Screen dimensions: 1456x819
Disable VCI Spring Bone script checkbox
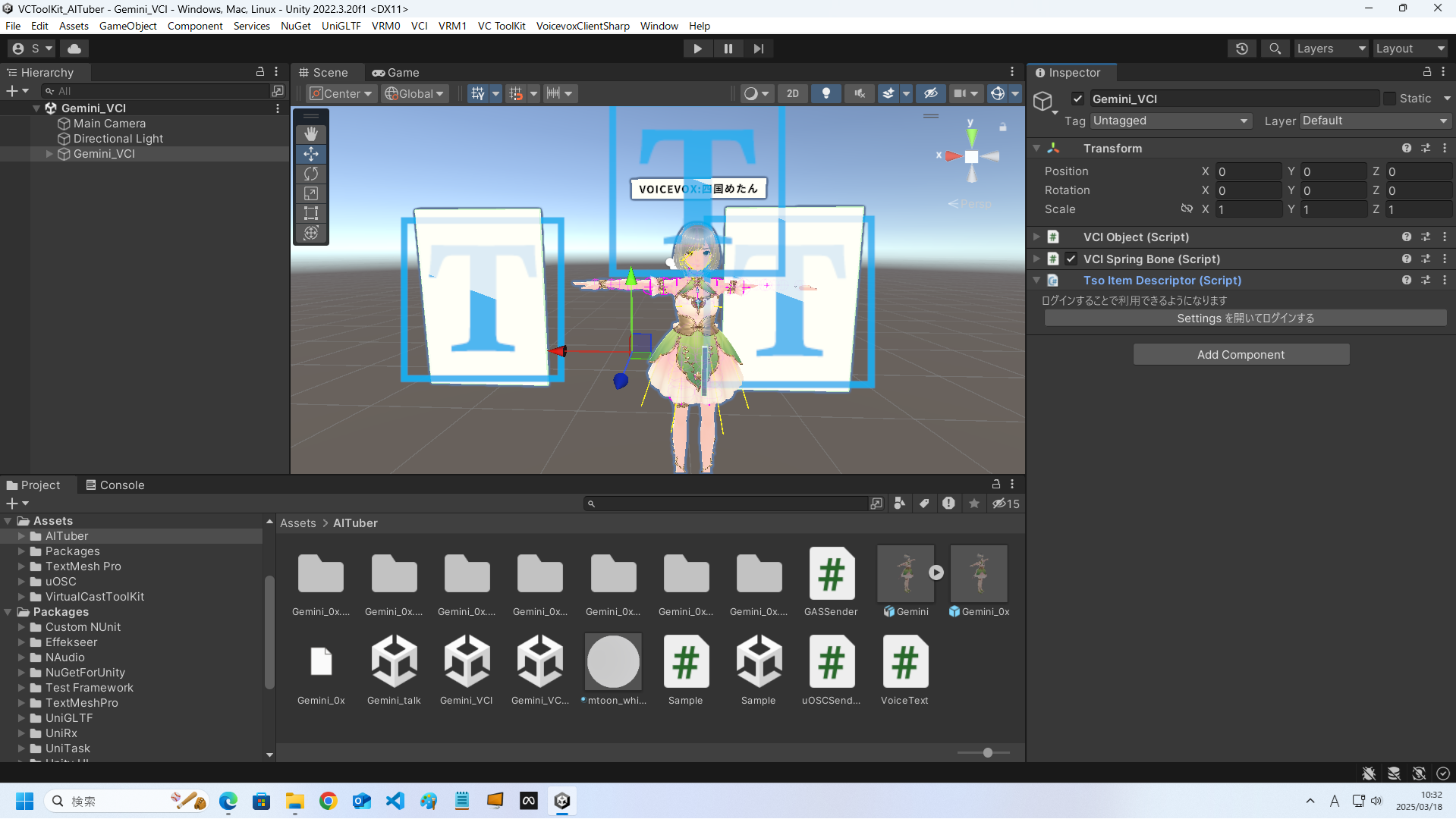pos(1071,259)
